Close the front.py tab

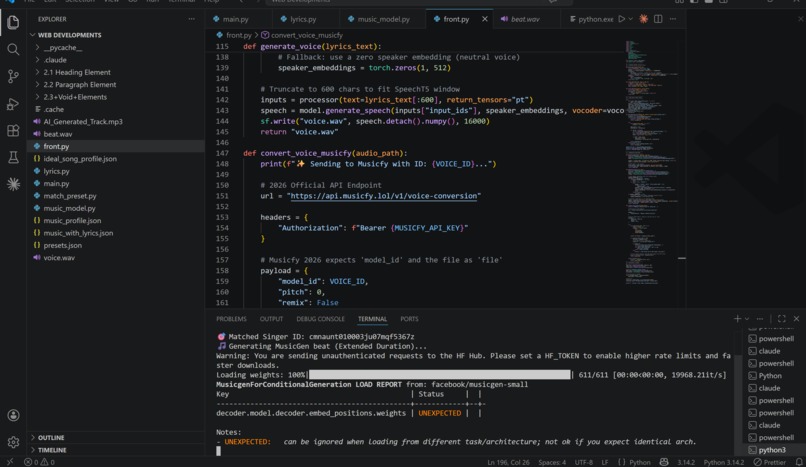(485, 19)
